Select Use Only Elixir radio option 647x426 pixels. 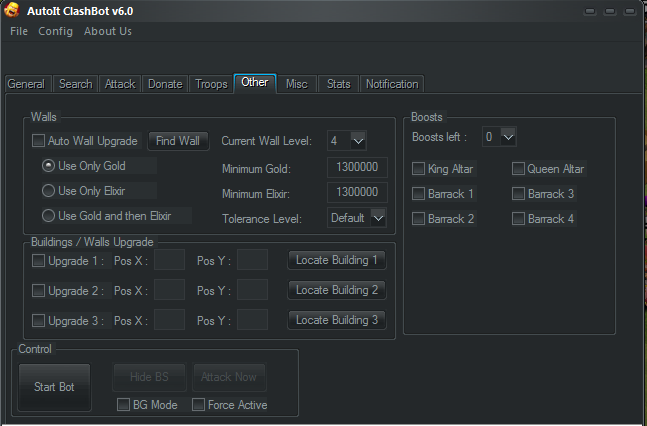pyautogui.click(x=48, y=191)
